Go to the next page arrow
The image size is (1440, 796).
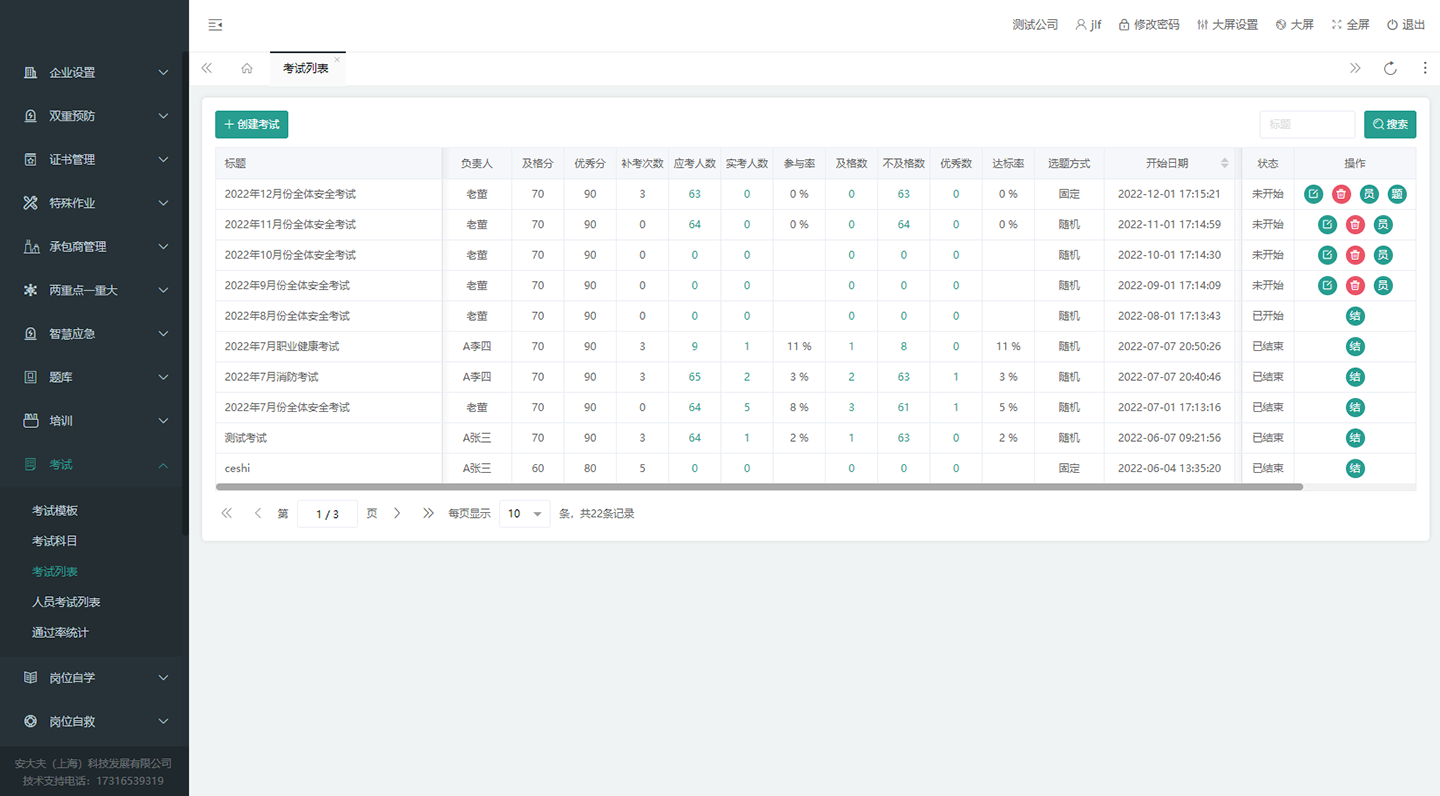coord(397,513)
